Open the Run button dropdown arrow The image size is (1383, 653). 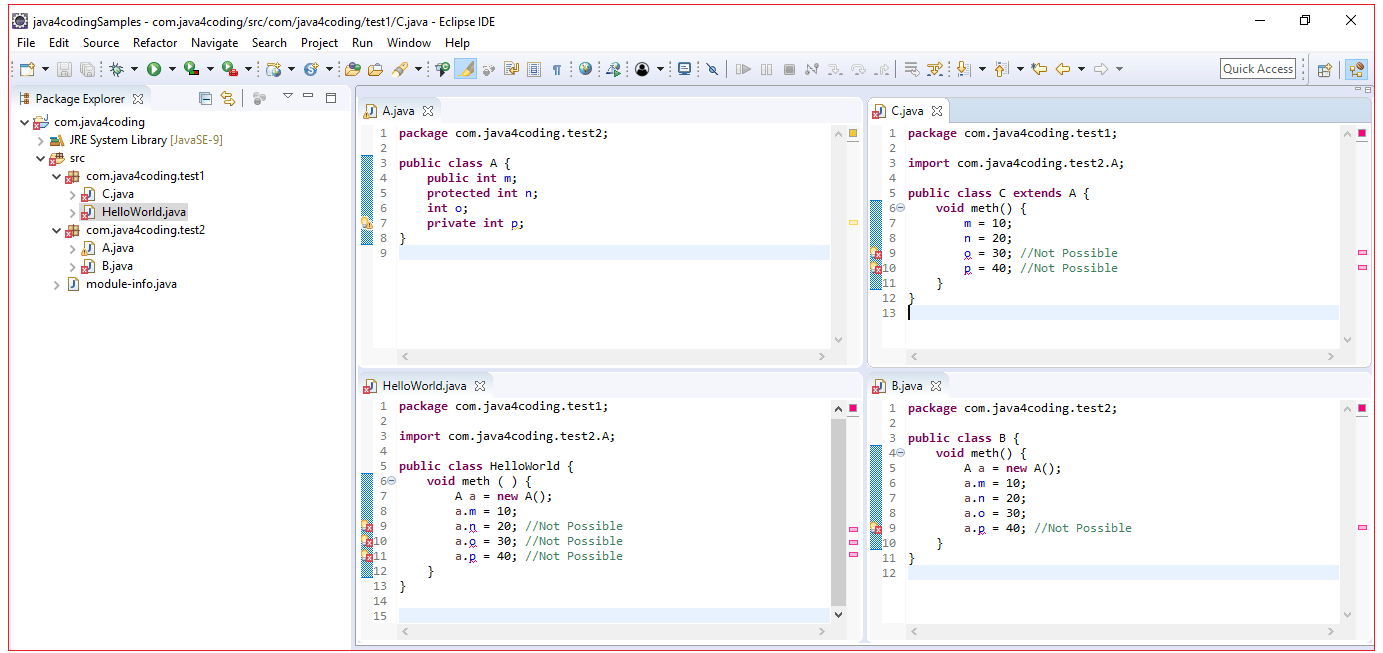coord(171,69)
